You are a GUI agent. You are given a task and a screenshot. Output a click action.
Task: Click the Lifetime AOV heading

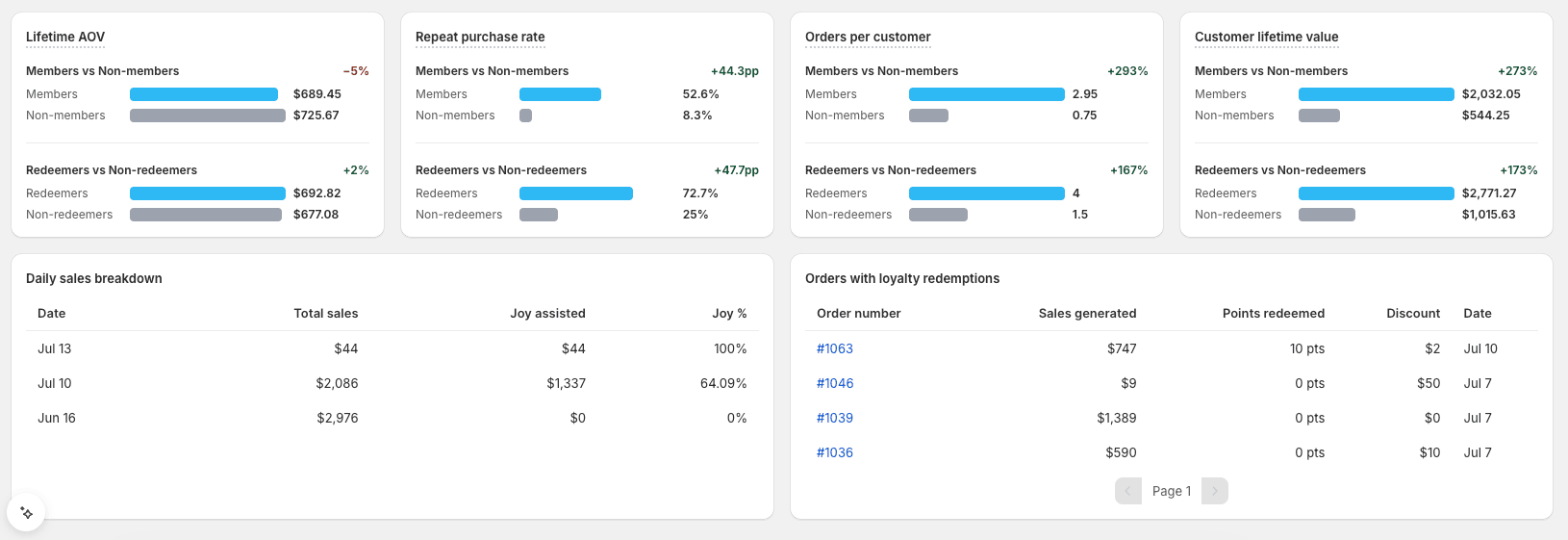click(x=65, y=37)
